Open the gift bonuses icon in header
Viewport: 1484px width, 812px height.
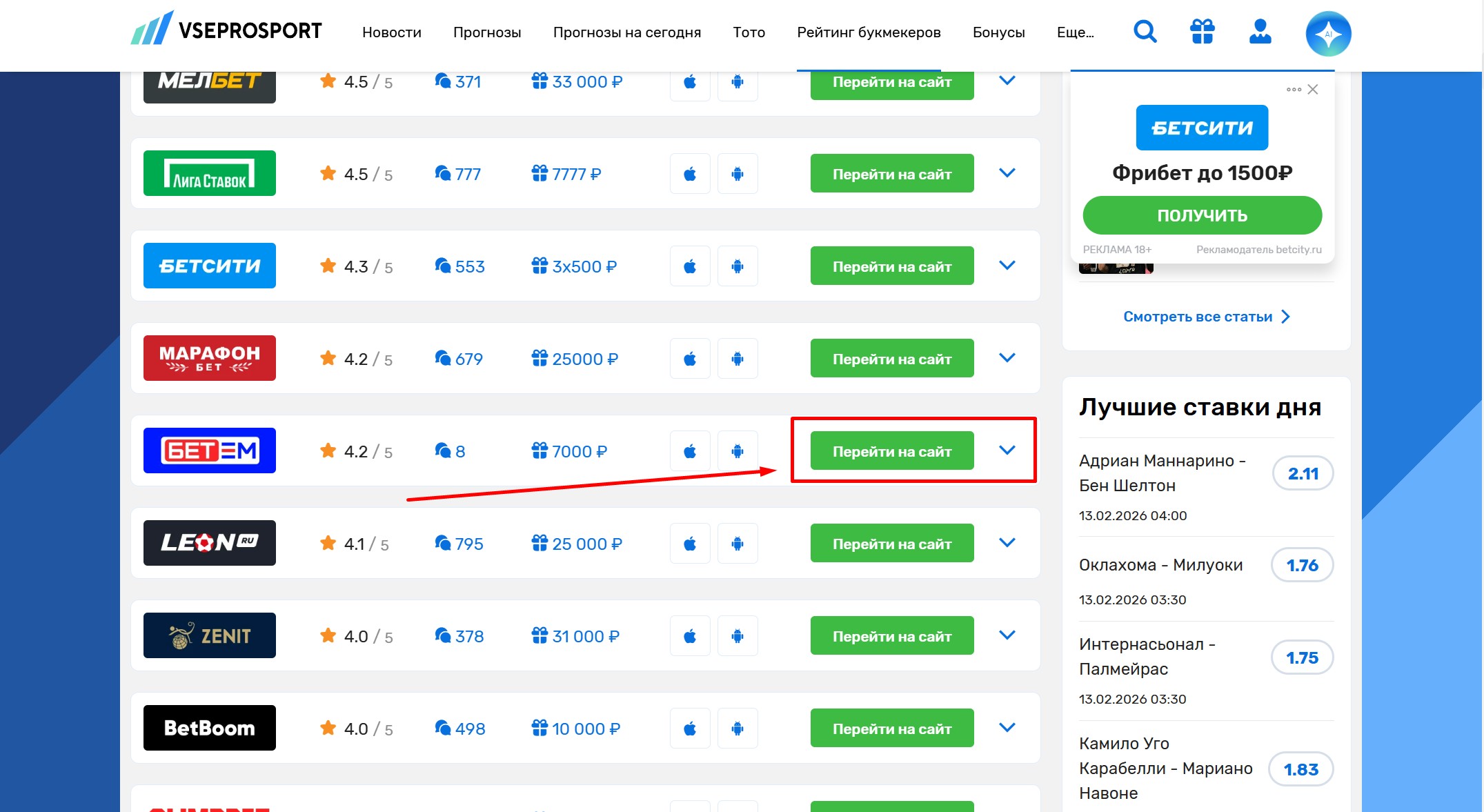(x=1203, y=32)
